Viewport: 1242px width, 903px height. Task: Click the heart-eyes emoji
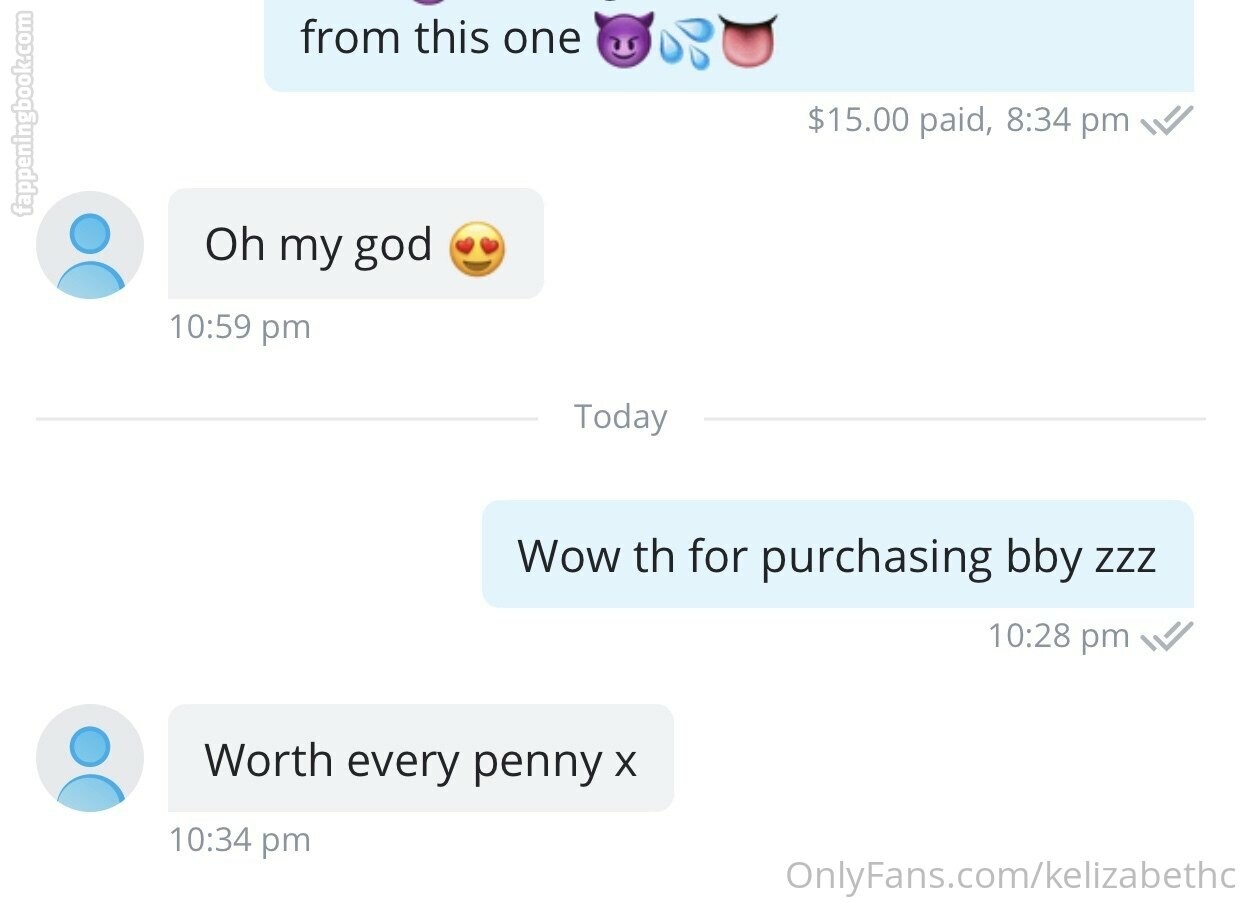coord(477,248)
